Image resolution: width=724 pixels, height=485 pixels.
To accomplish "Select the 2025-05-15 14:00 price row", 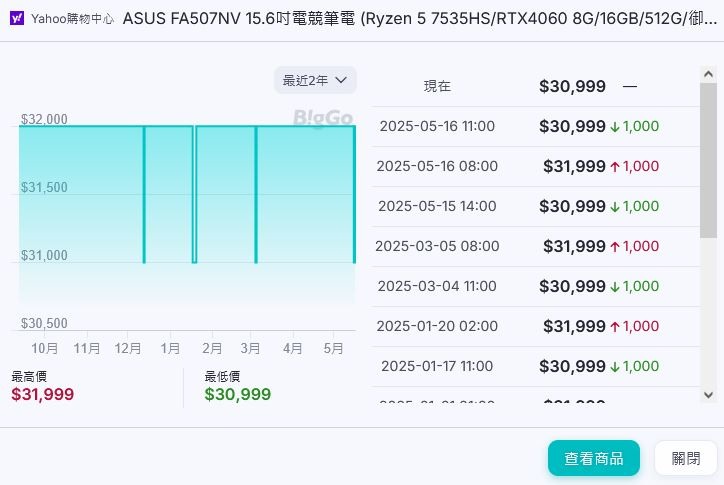I will (x=536, y=206).
